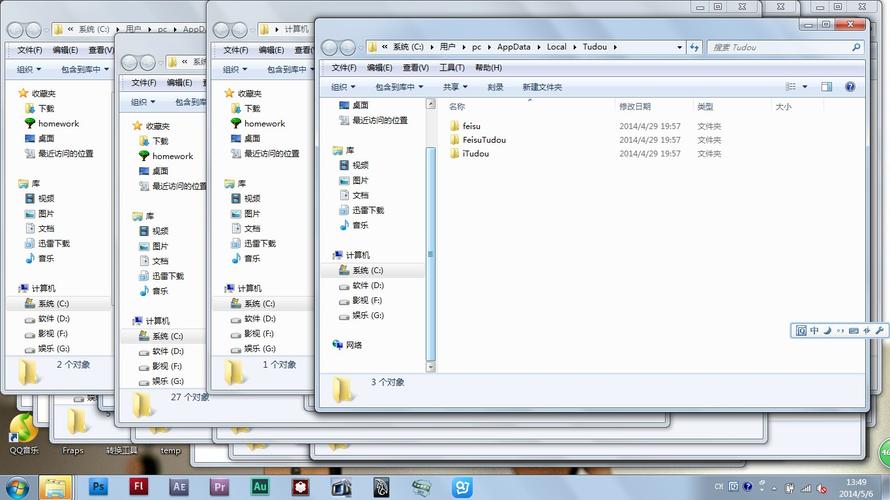Click the Back arrow in the Tudou window
Viewport: 890px width, 500px height.
pyautogui.click(x=330, y=48)
